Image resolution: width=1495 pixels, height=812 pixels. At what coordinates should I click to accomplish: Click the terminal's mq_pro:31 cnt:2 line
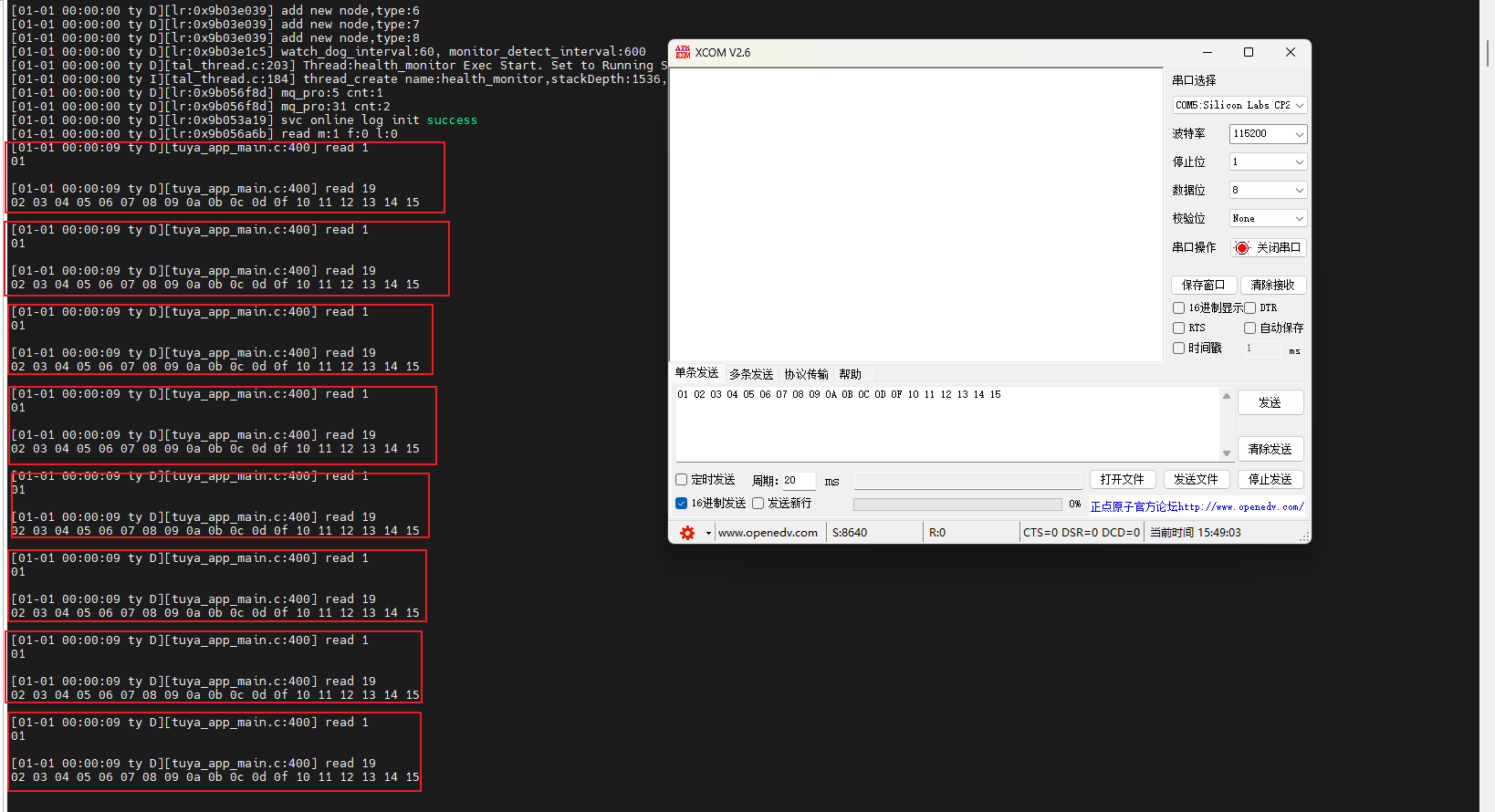tap(201, 107)
